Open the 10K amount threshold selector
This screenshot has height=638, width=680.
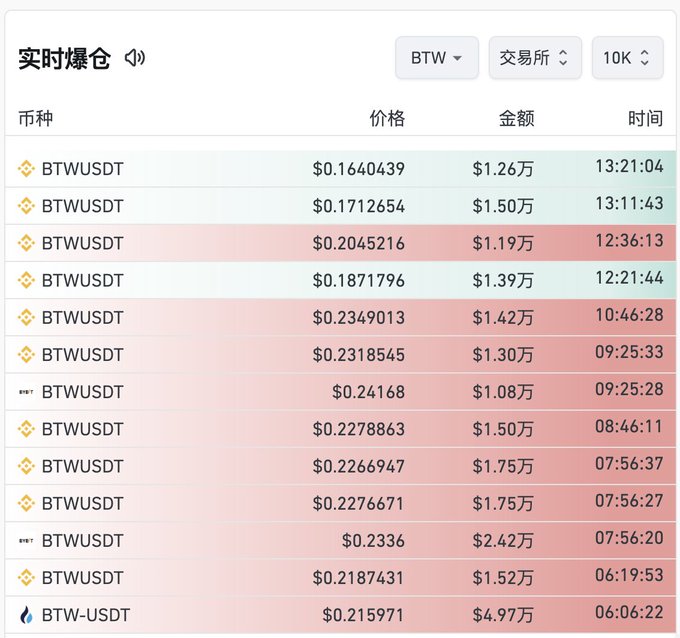pos(628,58)
